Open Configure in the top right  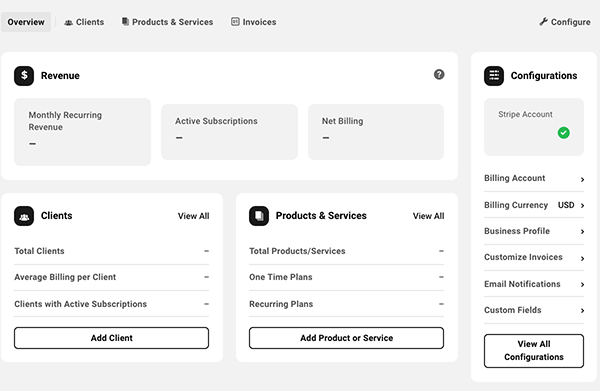565,22
